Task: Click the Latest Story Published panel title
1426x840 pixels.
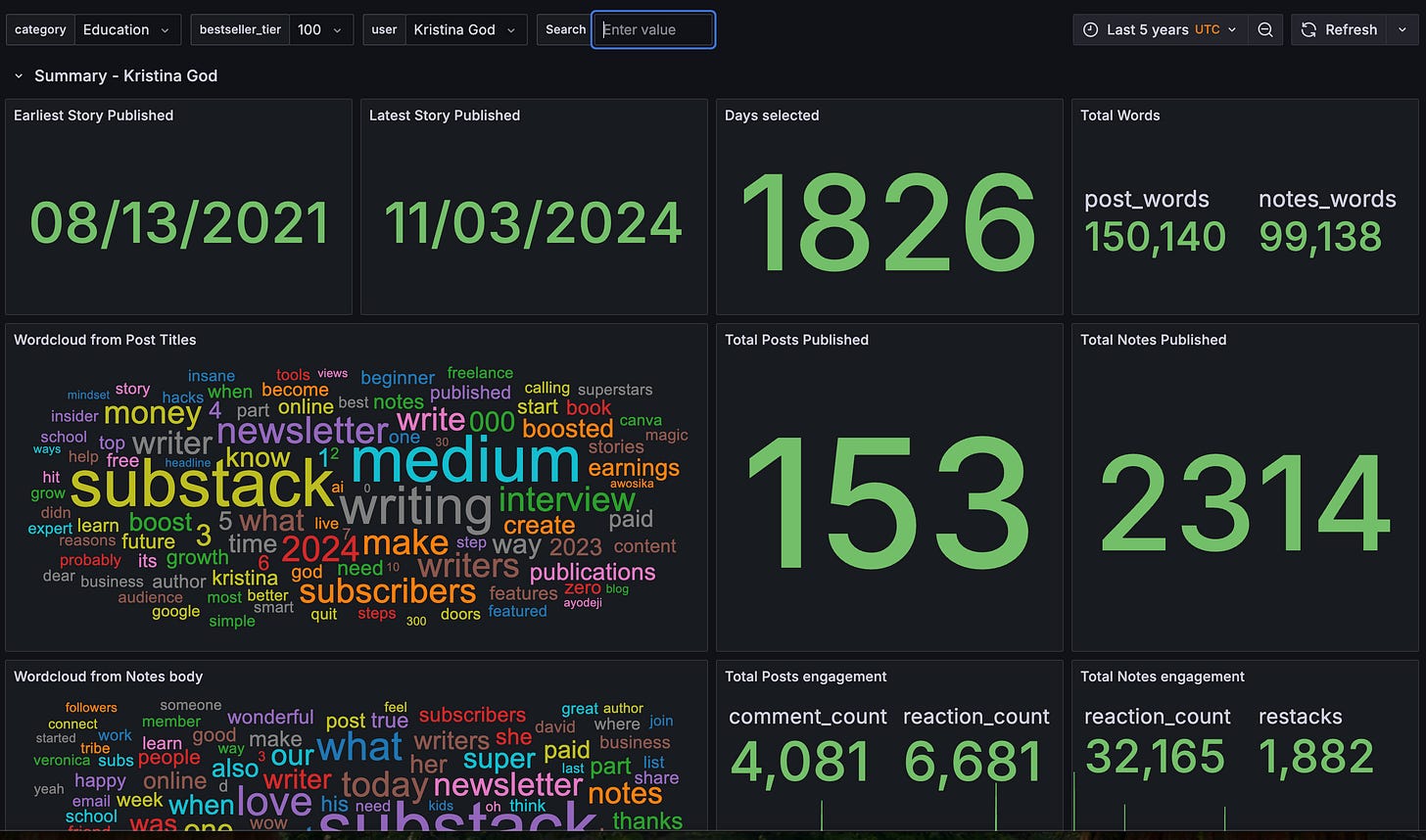Action: click(445, 116)
